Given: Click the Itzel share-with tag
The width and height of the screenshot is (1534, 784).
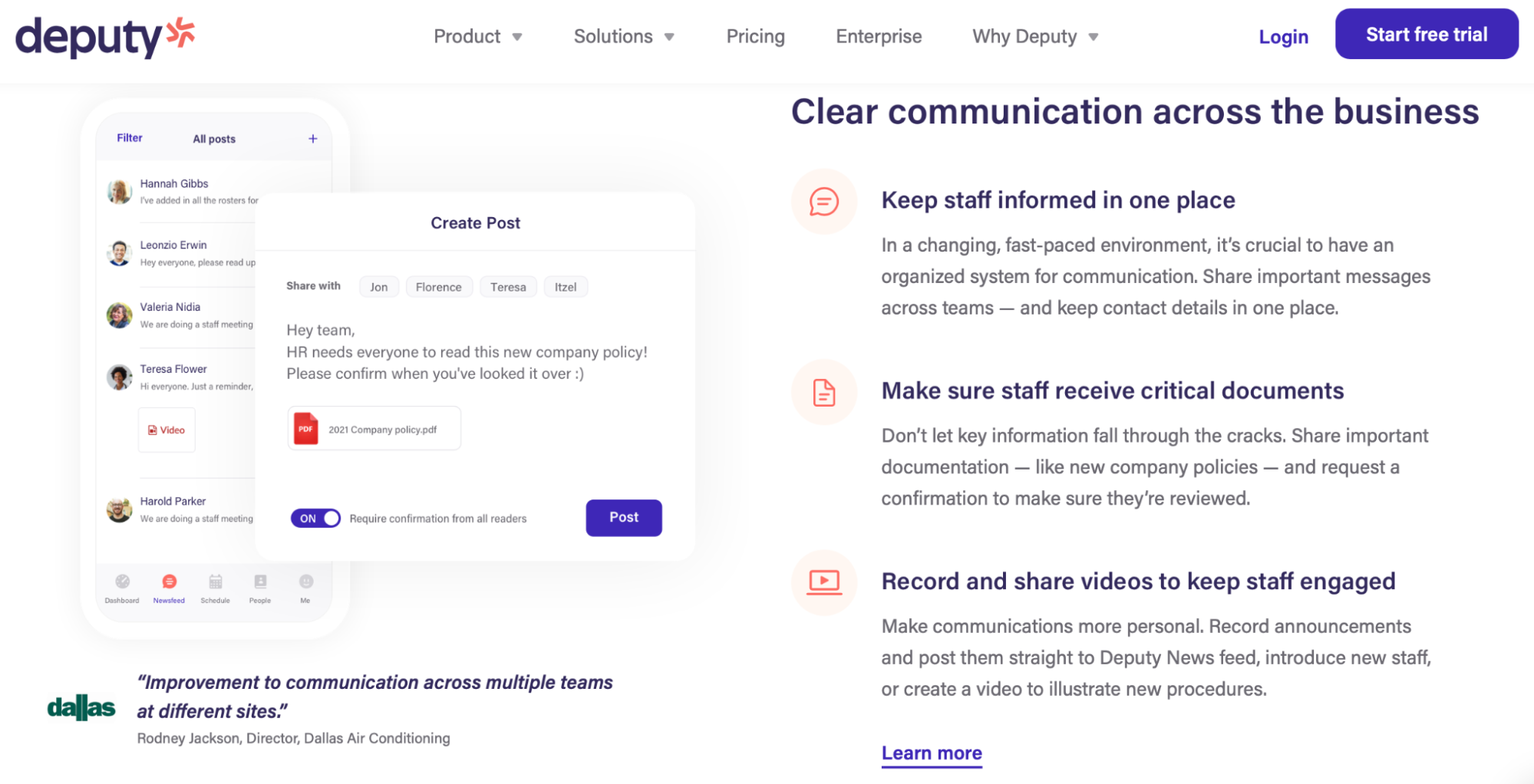Looking at the screenshot, I should click(566, 287).
